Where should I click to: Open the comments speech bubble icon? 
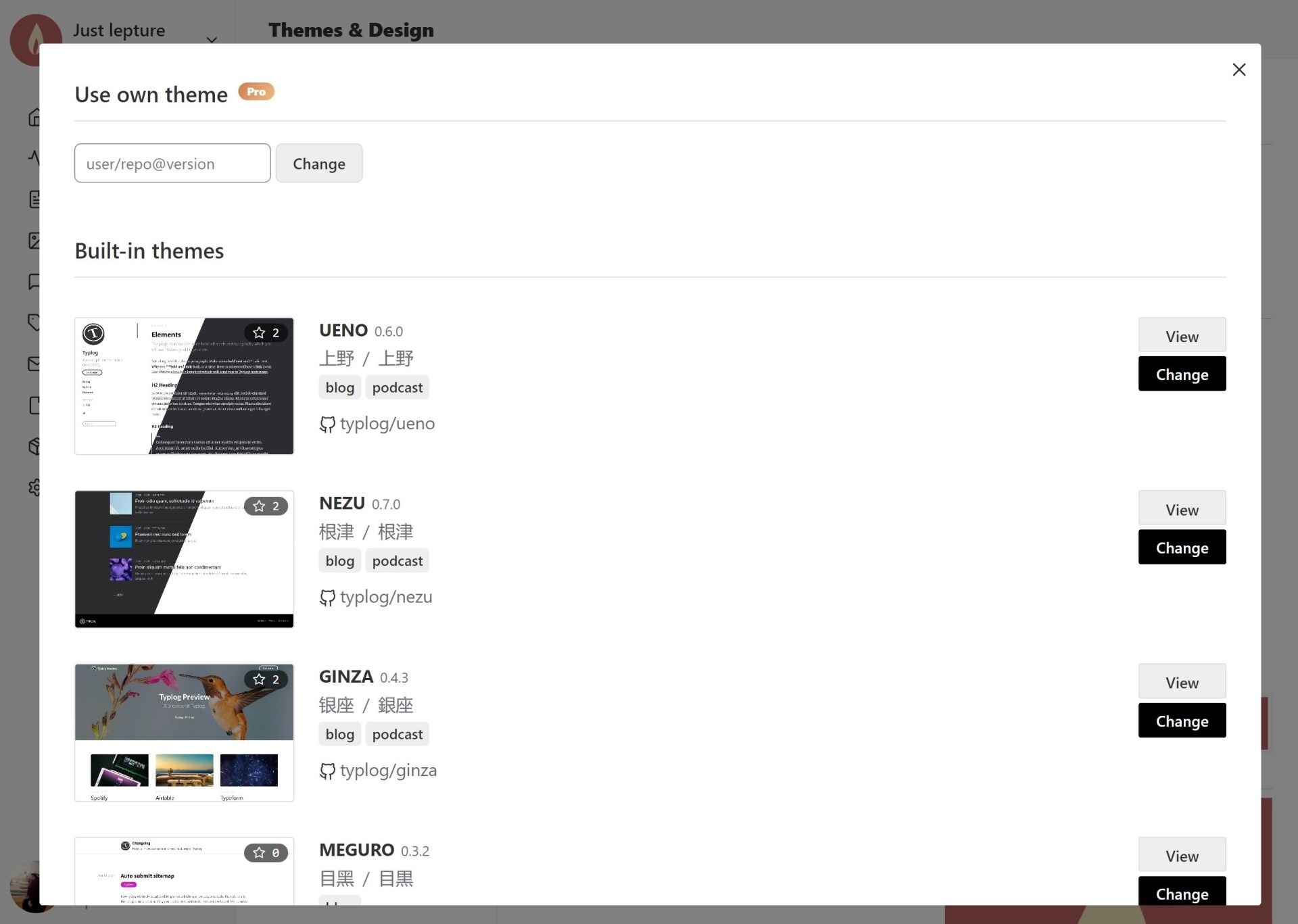(35, 282)
